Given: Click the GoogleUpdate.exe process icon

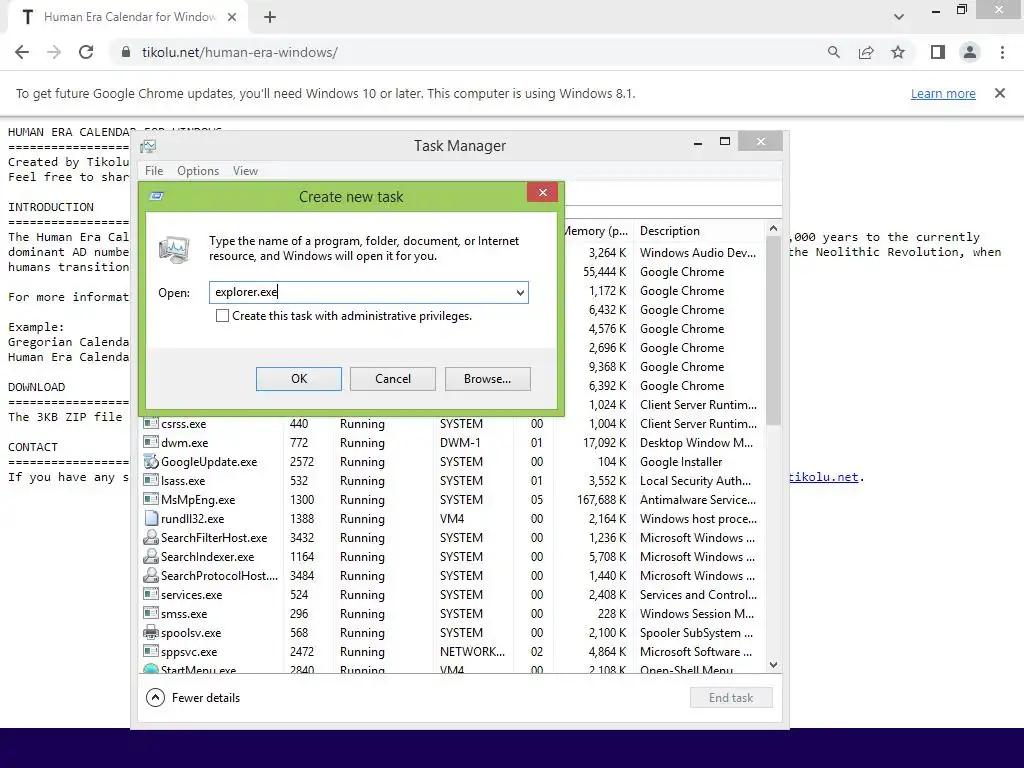Looking at the screenshot, I should pos(151,462).
